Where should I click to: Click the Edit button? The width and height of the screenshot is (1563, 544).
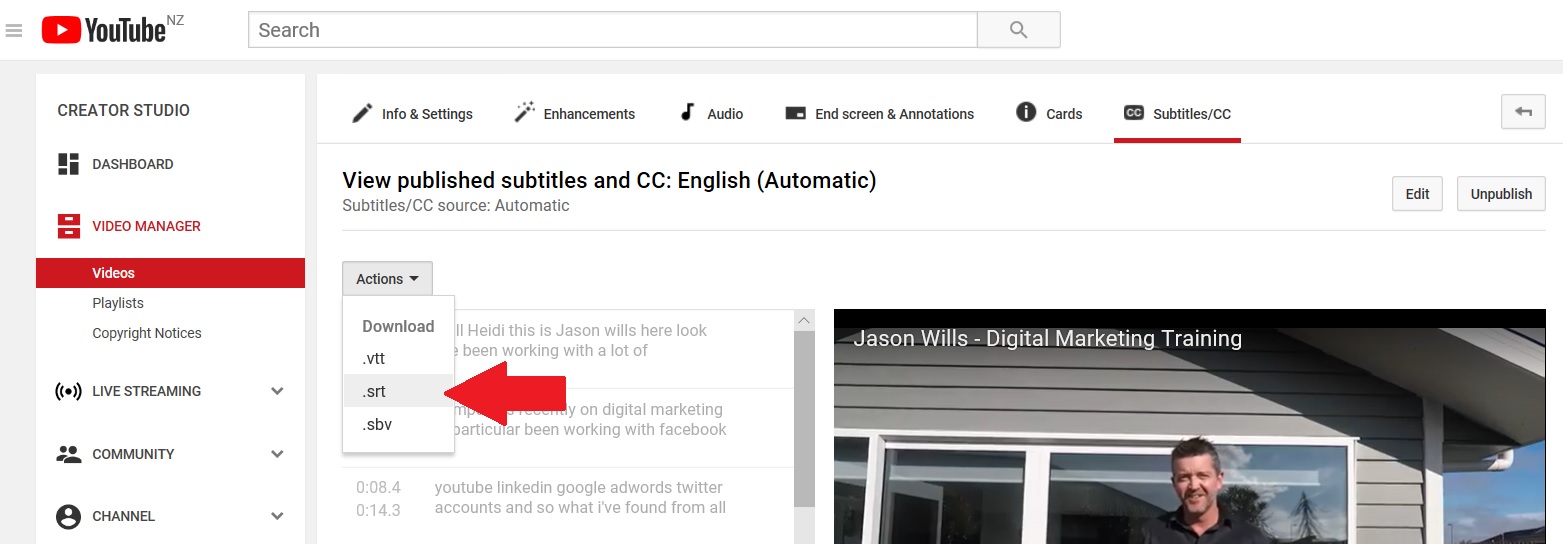pos(1417,194)
